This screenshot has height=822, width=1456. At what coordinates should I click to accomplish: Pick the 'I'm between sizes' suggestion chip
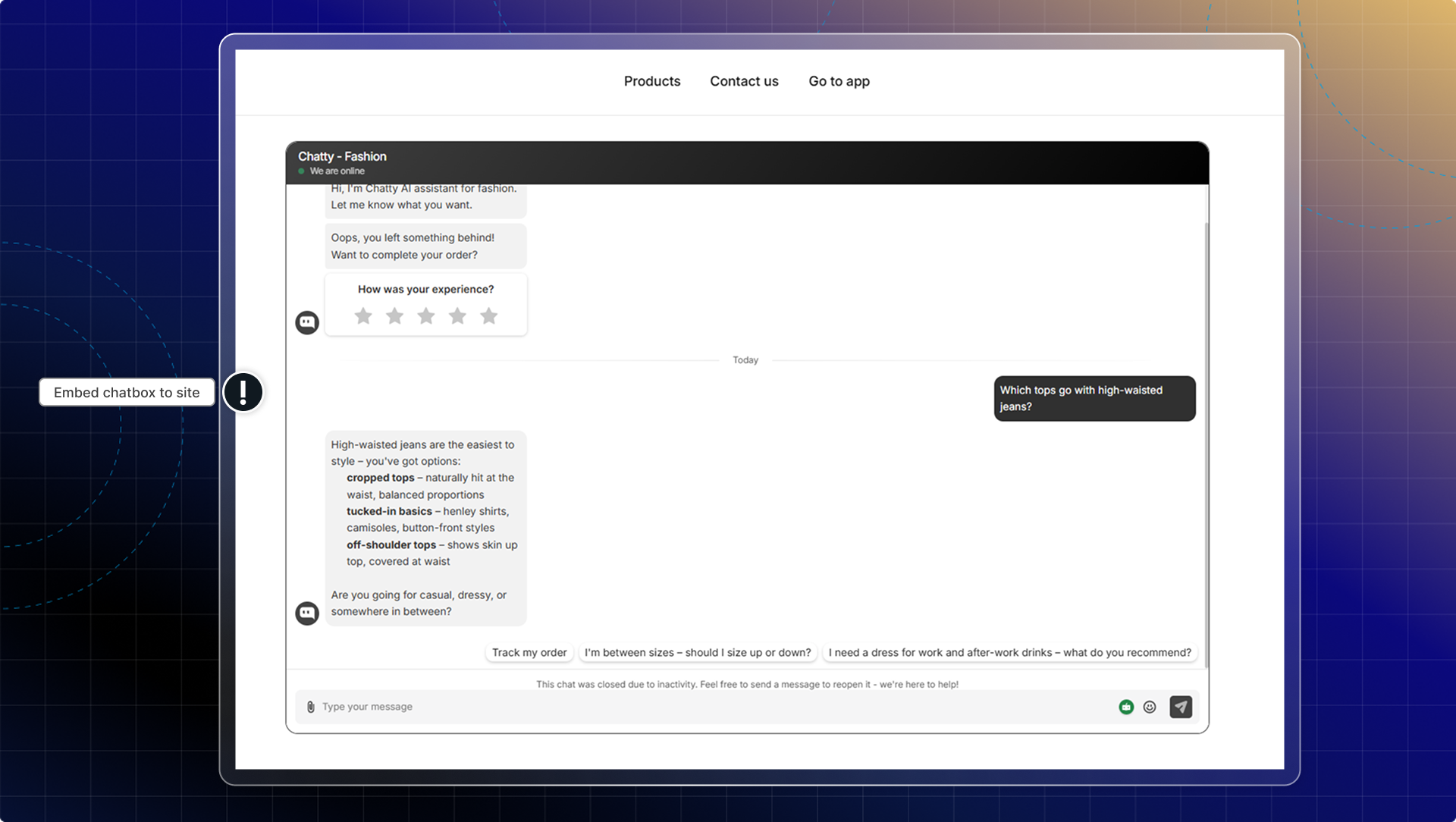point(698,652)
